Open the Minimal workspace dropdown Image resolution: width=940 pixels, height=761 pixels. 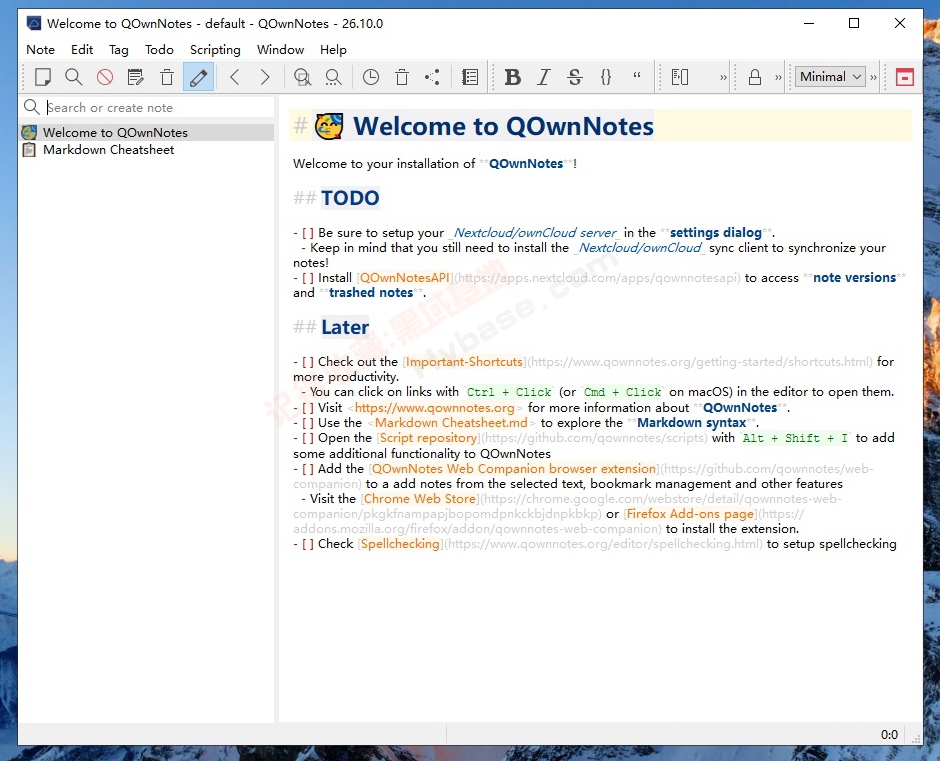830,77
